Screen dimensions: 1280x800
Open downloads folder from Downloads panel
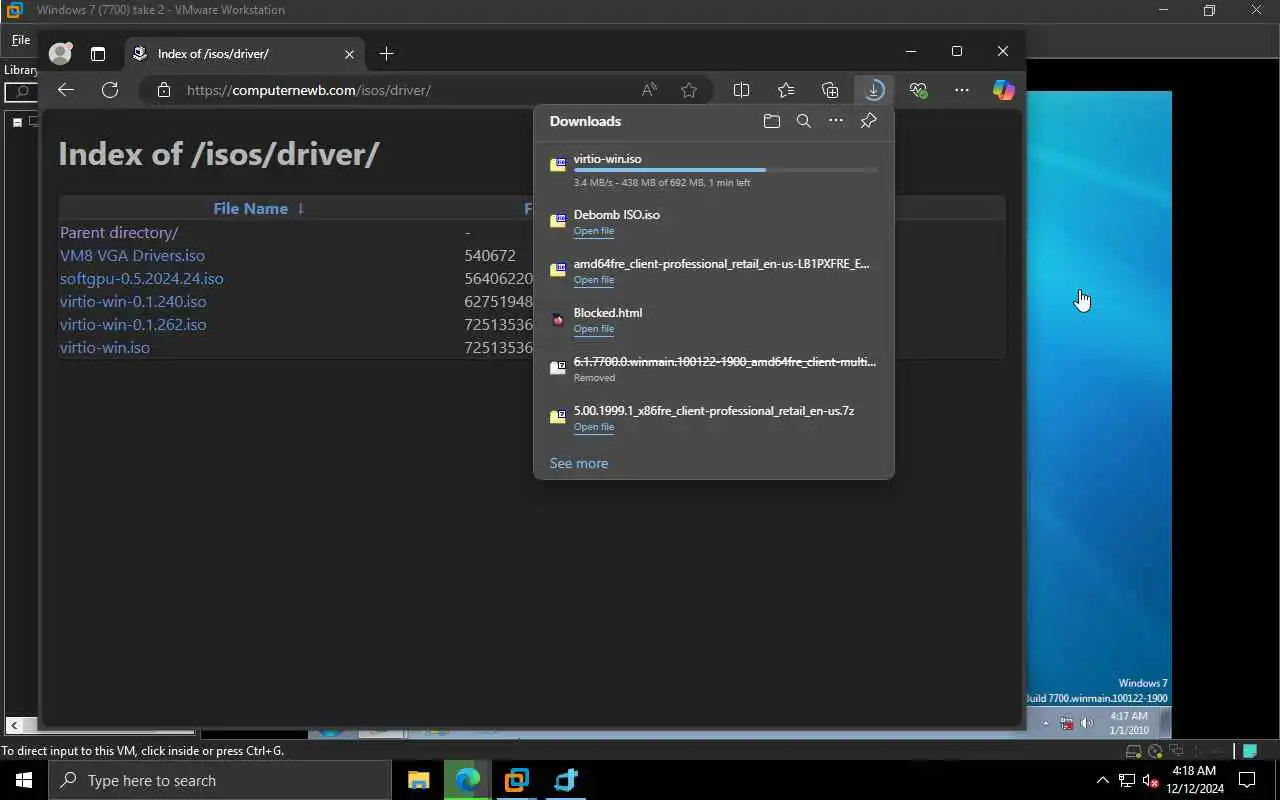tap(771, 121)
